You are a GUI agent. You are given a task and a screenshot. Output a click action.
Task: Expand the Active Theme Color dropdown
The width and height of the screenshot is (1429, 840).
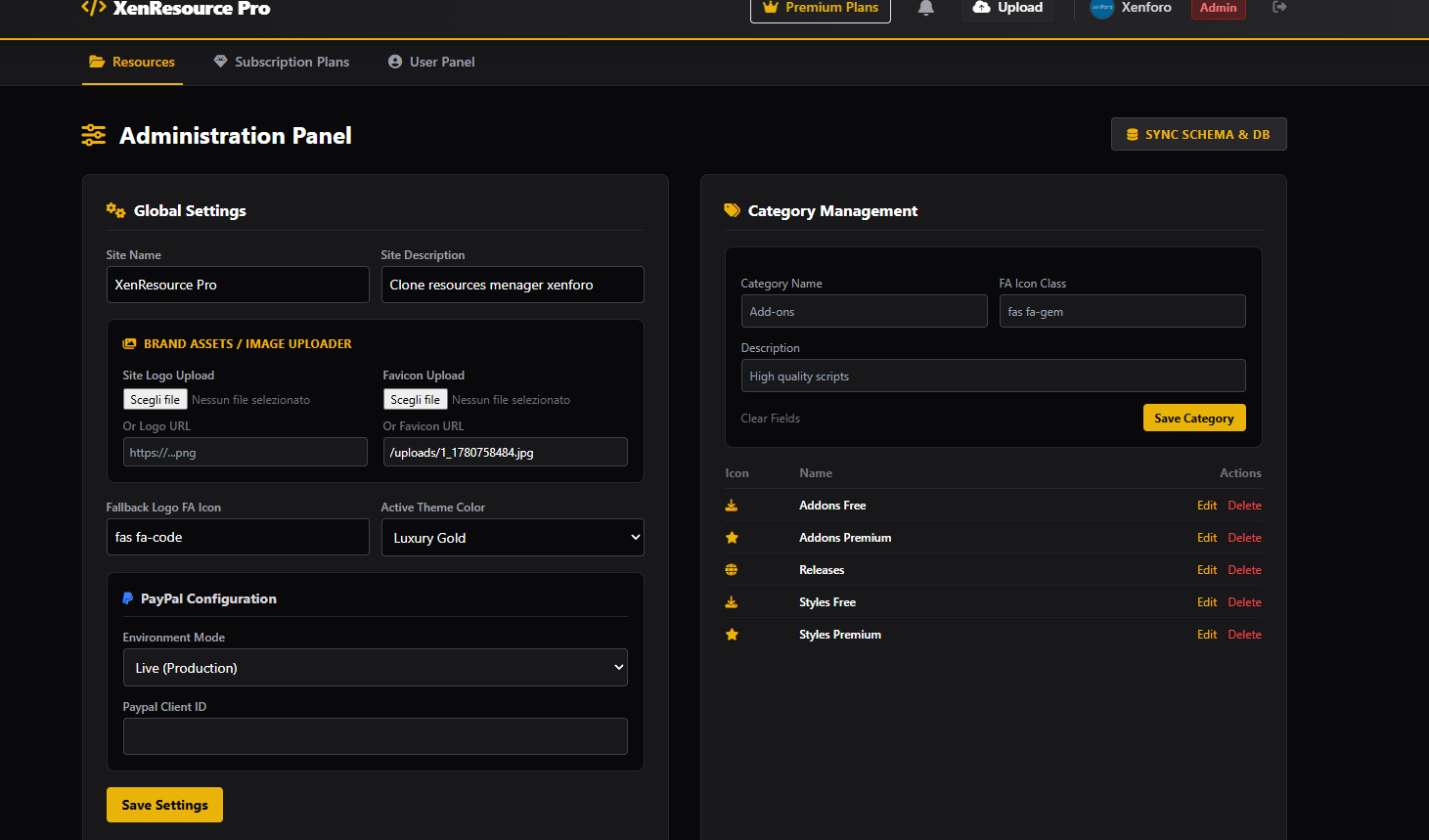513,537
